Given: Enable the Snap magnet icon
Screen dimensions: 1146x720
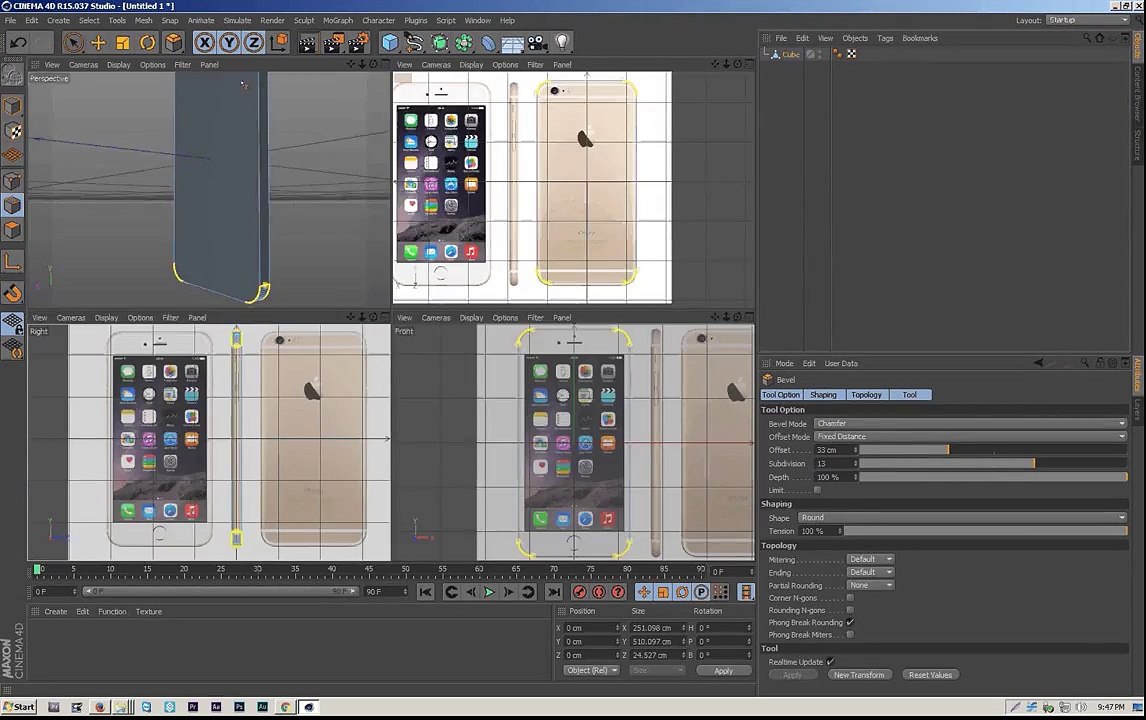Looking at the screenshot, I should 12,293.
